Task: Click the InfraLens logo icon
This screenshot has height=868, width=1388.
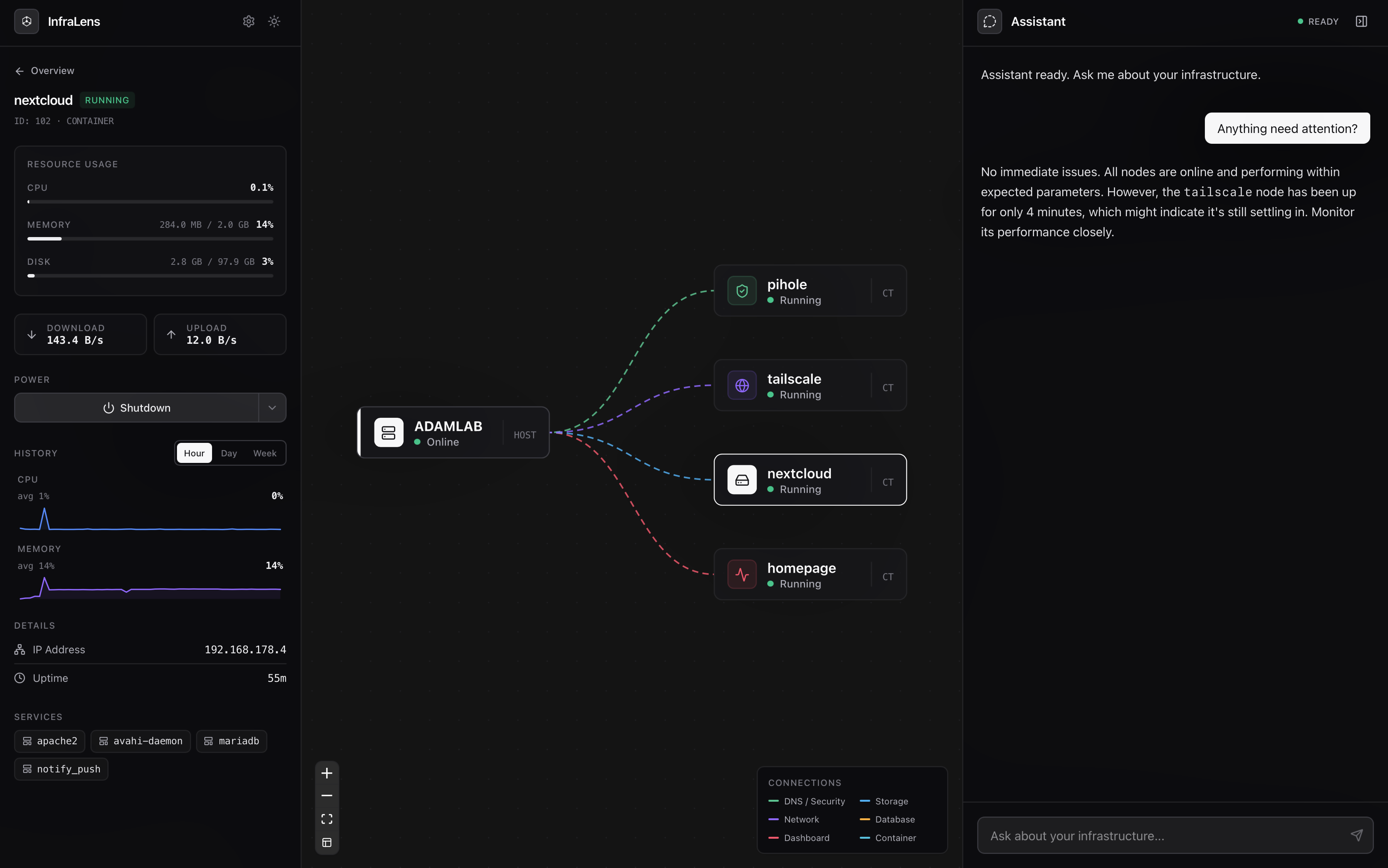Action: tap(27, 21)
